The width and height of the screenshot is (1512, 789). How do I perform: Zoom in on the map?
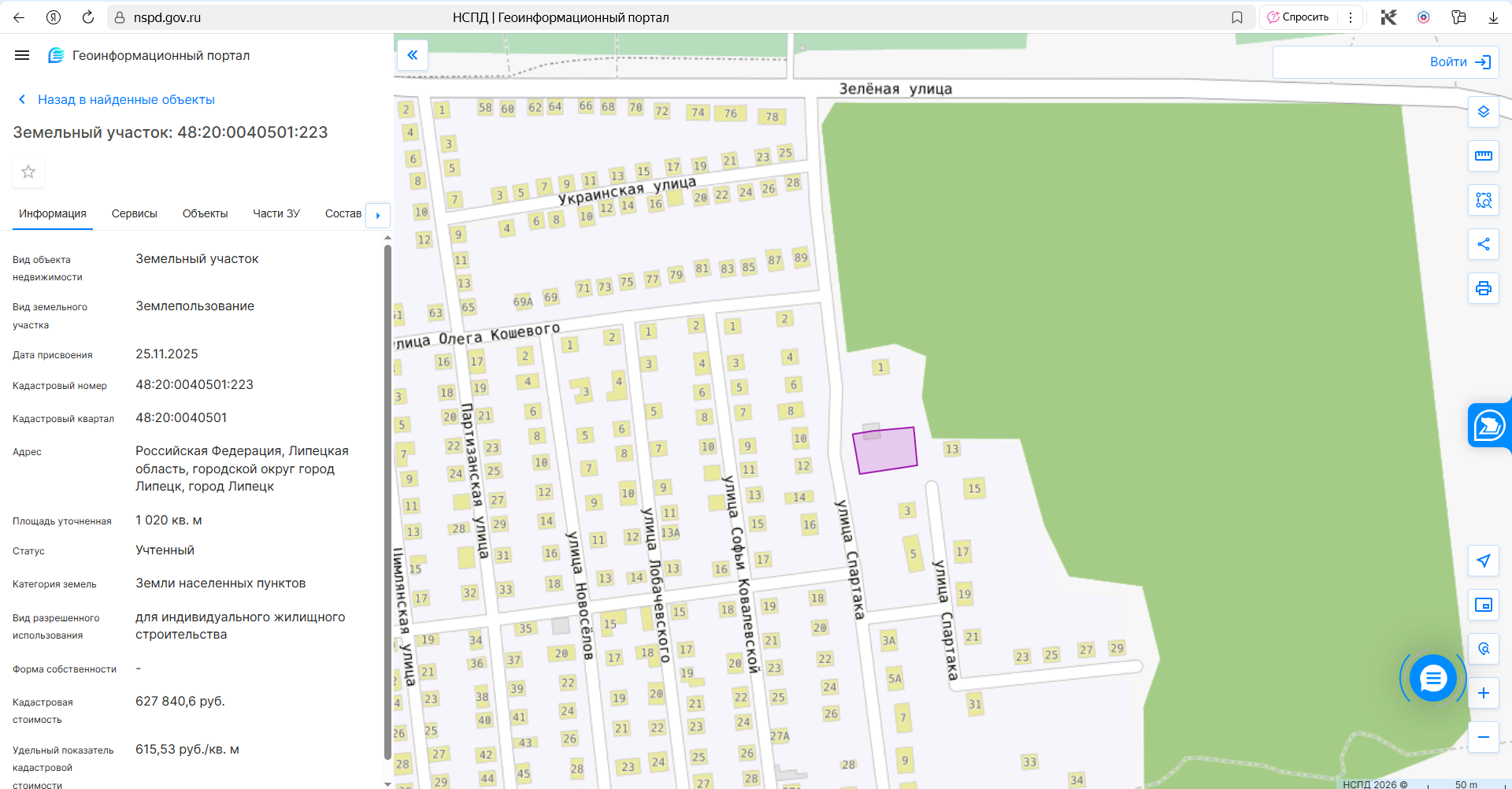coord(1483,693)
